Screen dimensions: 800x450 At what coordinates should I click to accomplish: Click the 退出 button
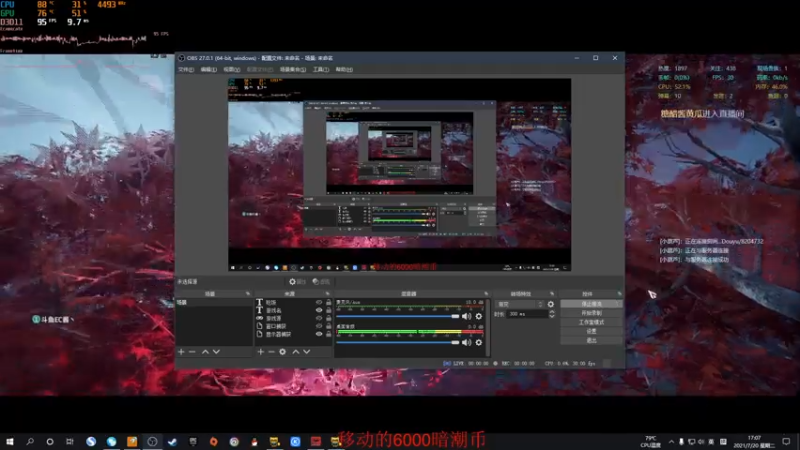[591, 340]
